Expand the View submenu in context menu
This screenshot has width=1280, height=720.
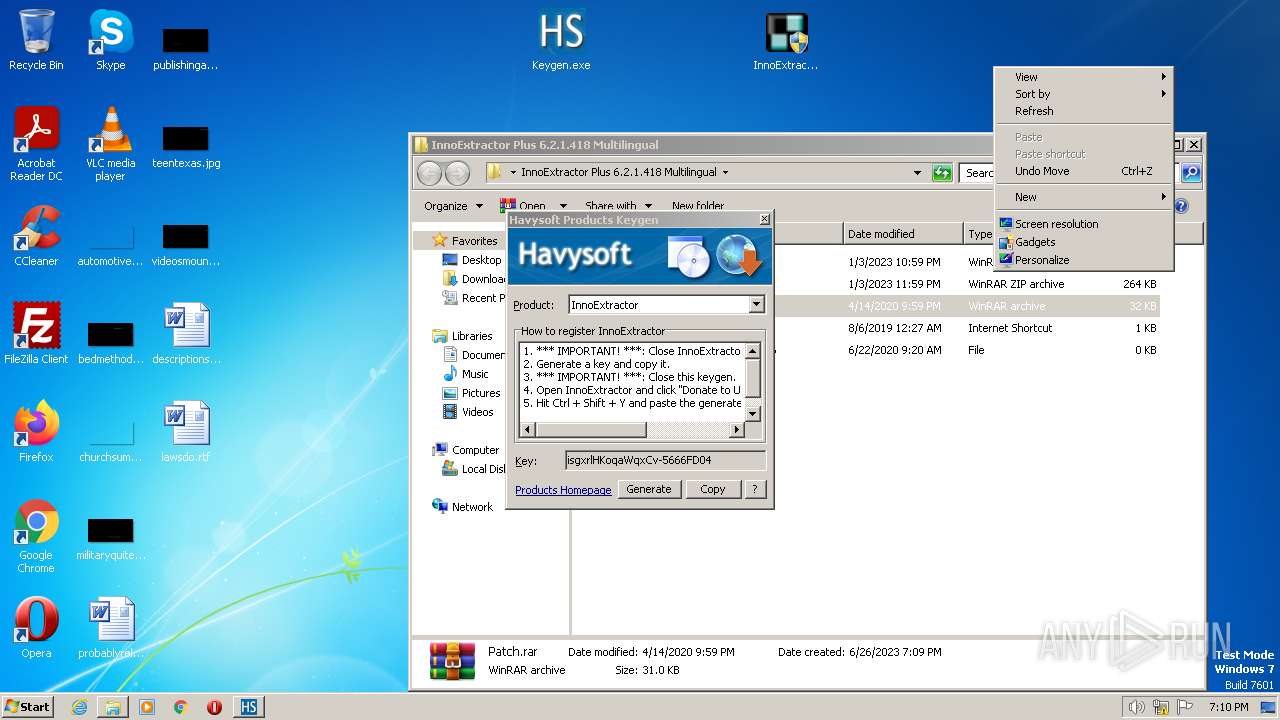tap(1083, 77)
